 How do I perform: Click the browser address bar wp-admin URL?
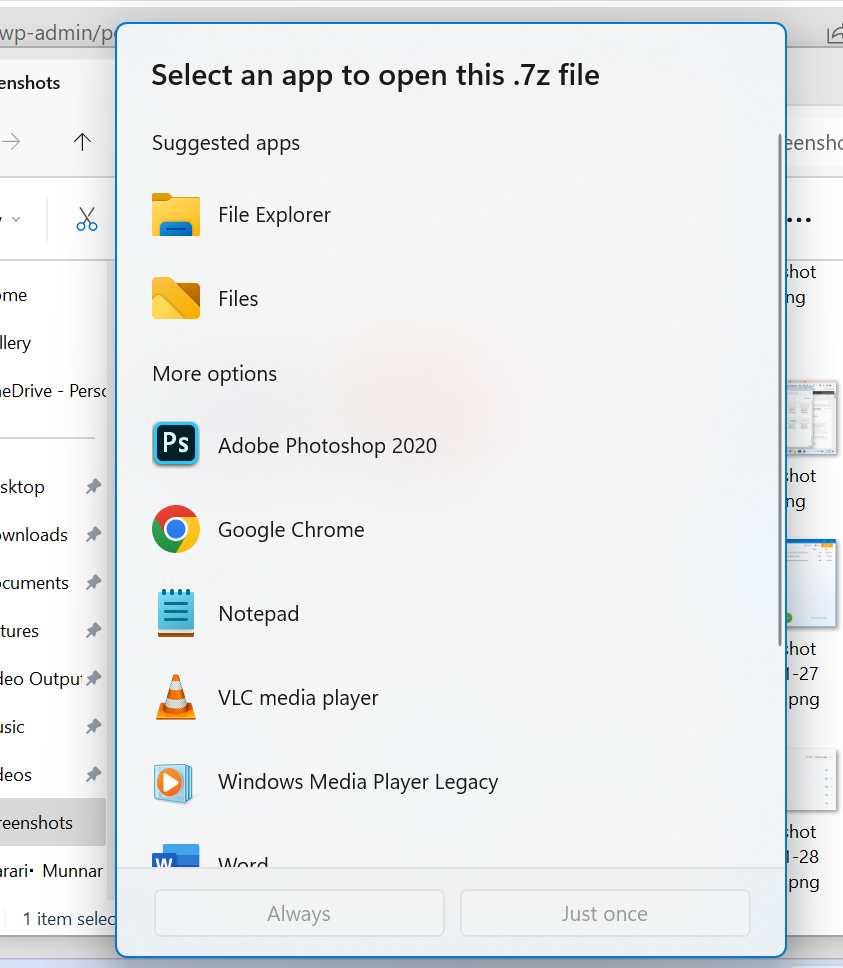57,33
